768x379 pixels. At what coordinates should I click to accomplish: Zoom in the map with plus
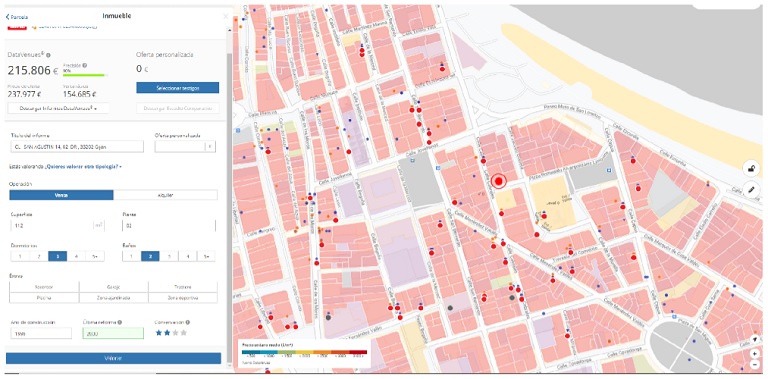coord(755,353)
